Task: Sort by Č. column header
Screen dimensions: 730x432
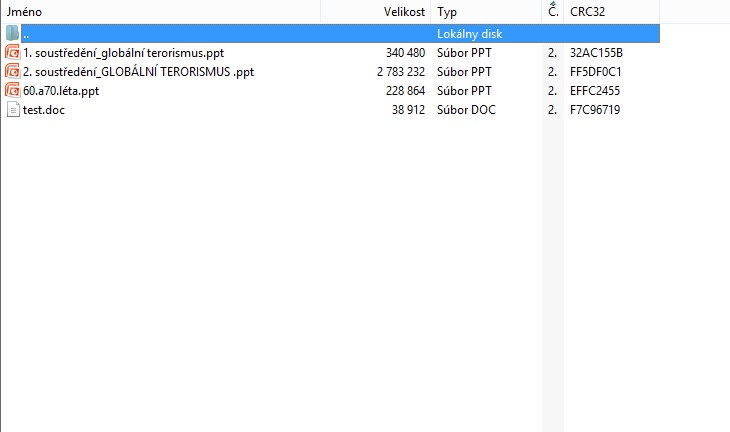Action: click(553, 12)
